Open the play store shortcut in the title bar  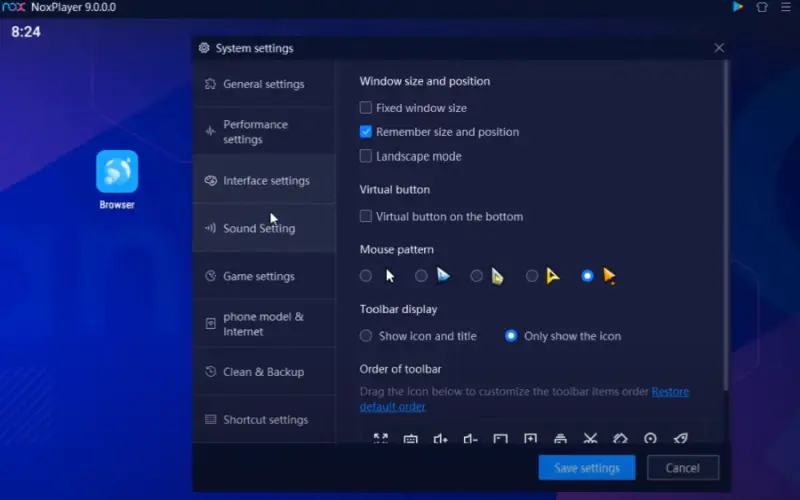[737, 7]
